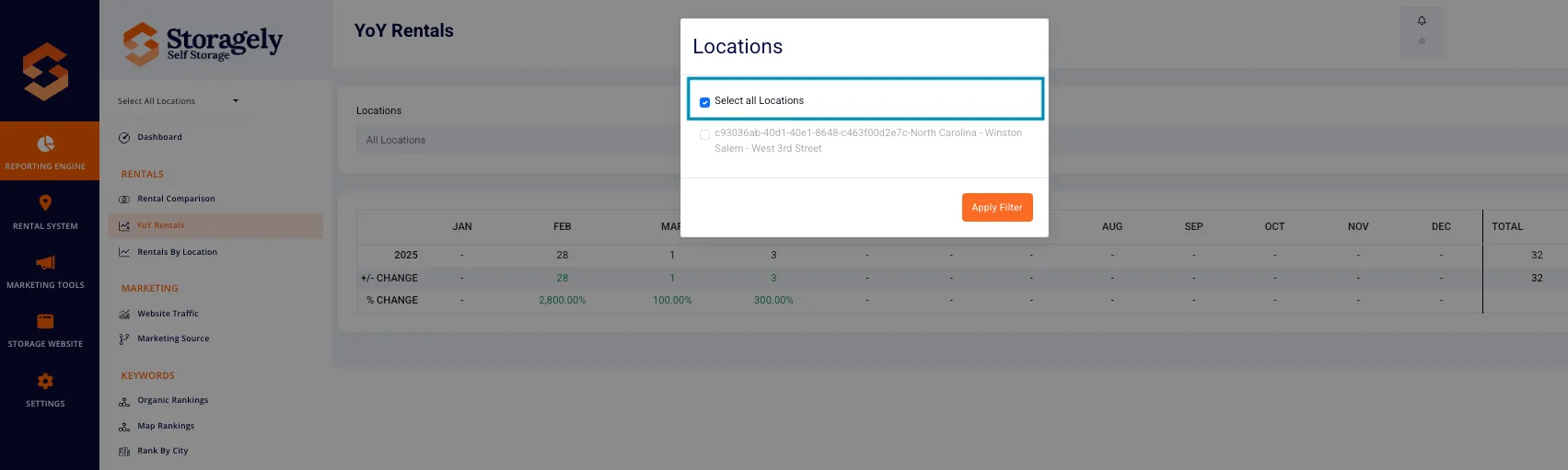Open the Rental Comparison menu item
This screenshot has height=470, width=1568.
point(176,199)
